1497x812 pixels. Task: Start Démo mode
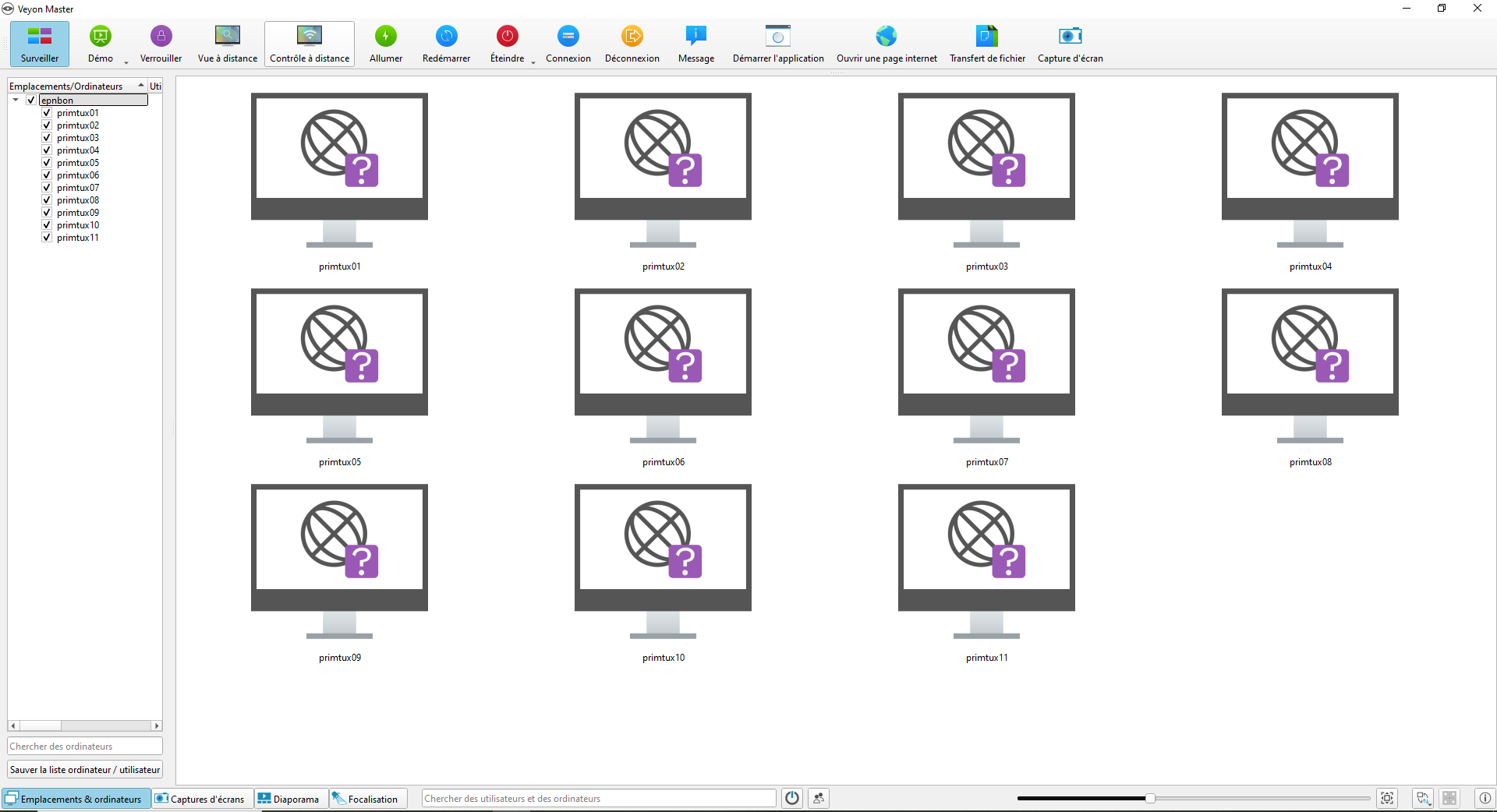[x=101, y=44]
